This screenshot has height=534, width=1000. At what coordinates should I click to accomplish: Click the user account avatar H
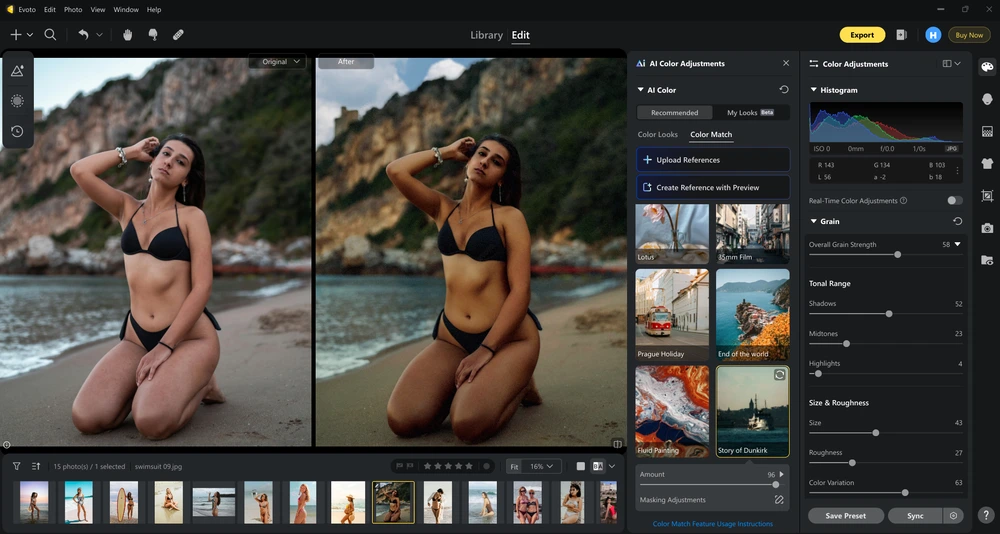(x=933, y=35)
